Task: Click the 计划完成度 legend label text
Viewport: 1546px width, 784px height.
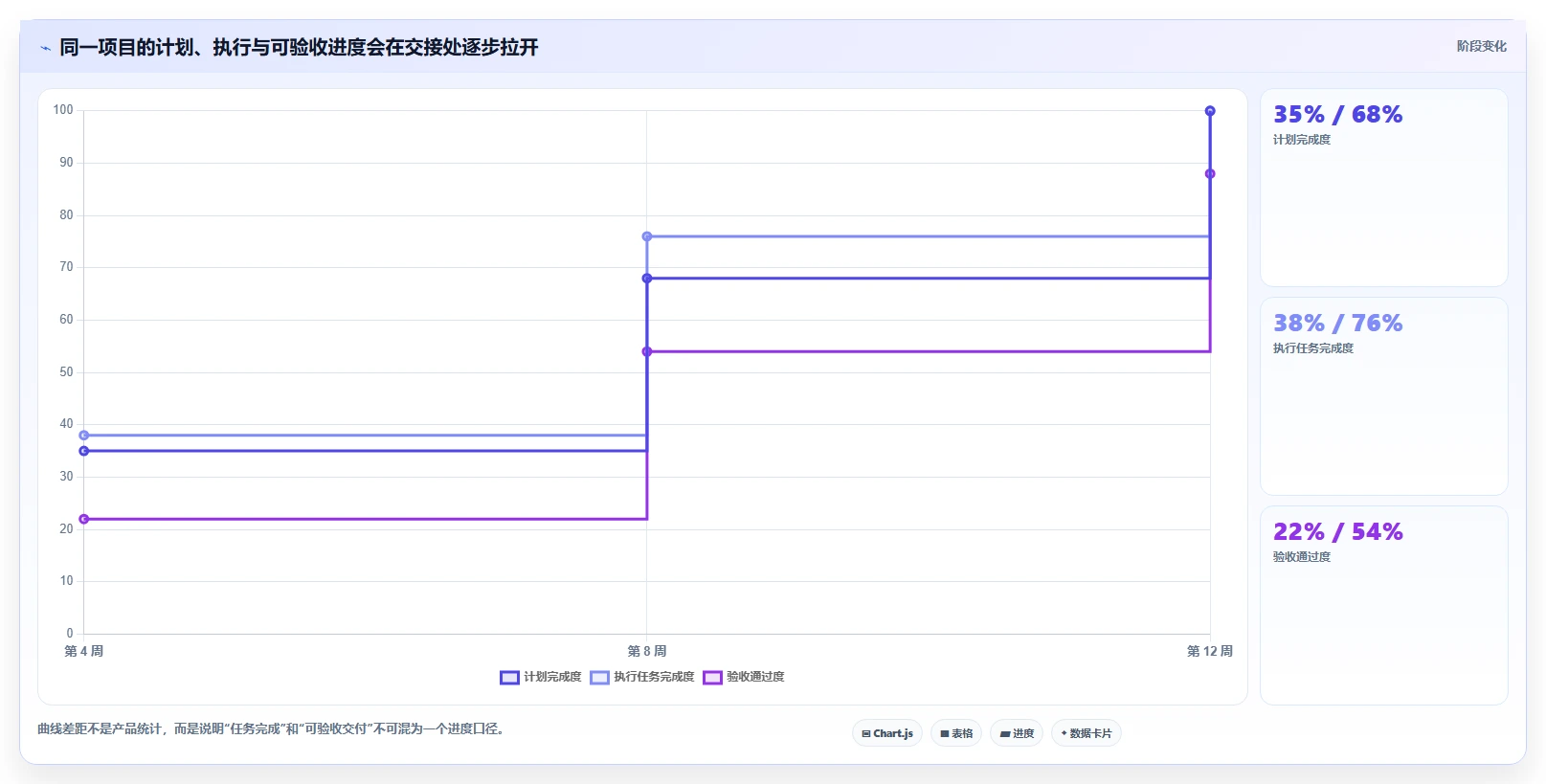Action: 552,677
